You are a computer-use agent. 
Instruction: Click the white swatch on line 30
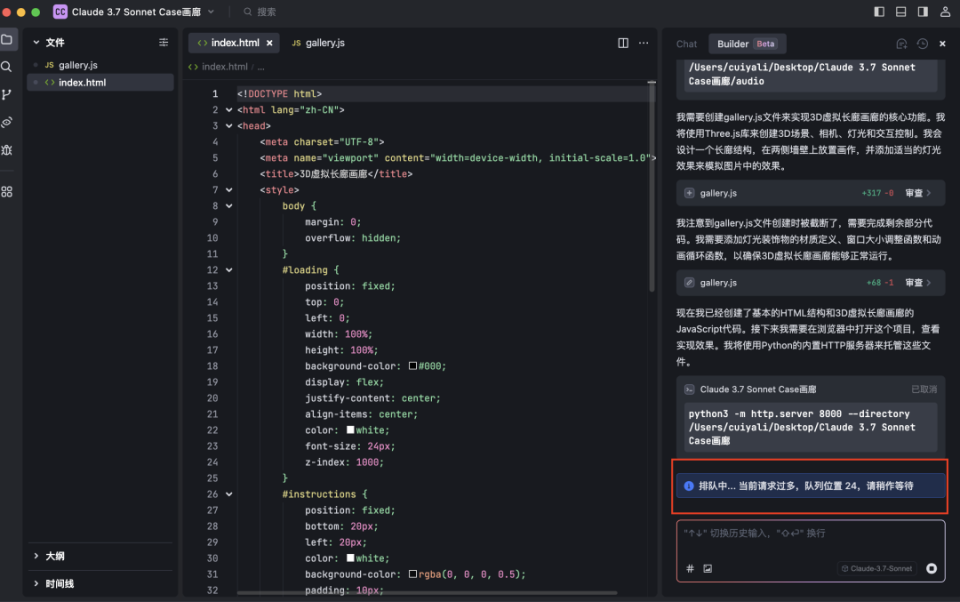[350, 558]
